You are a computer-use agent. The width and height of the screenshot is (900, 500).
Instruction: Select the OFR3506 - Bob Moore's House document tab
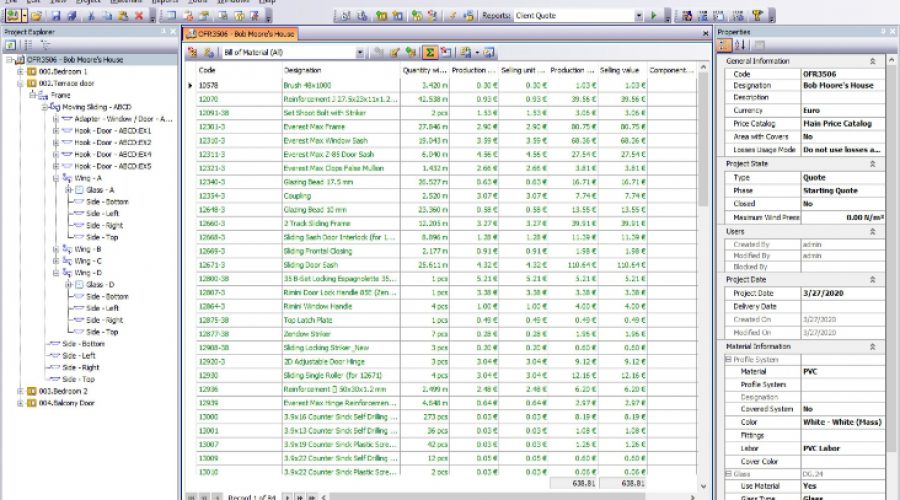pyautogui.click(x=241, y=34)
